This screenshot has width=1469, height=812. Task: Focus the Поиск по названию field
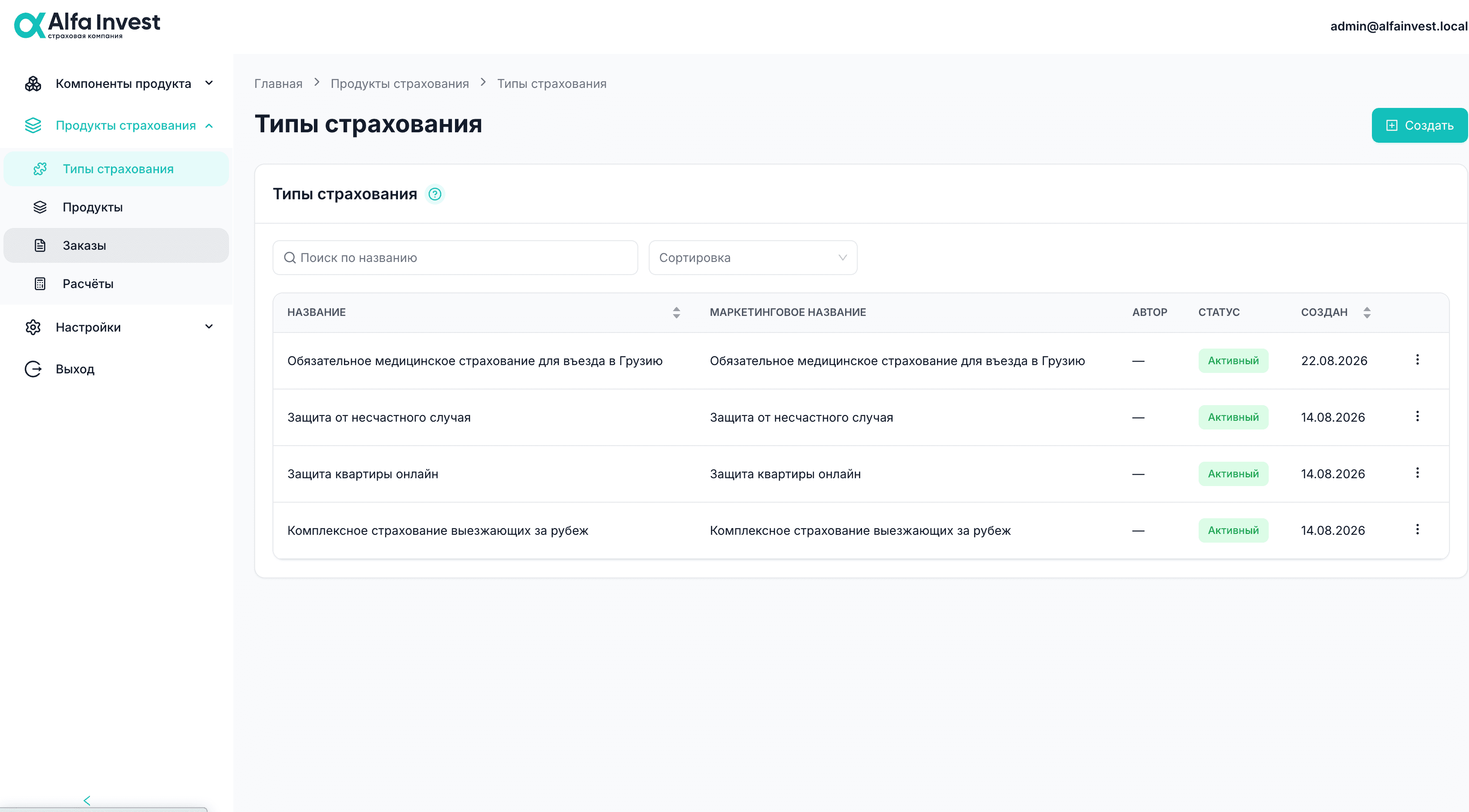455,258
